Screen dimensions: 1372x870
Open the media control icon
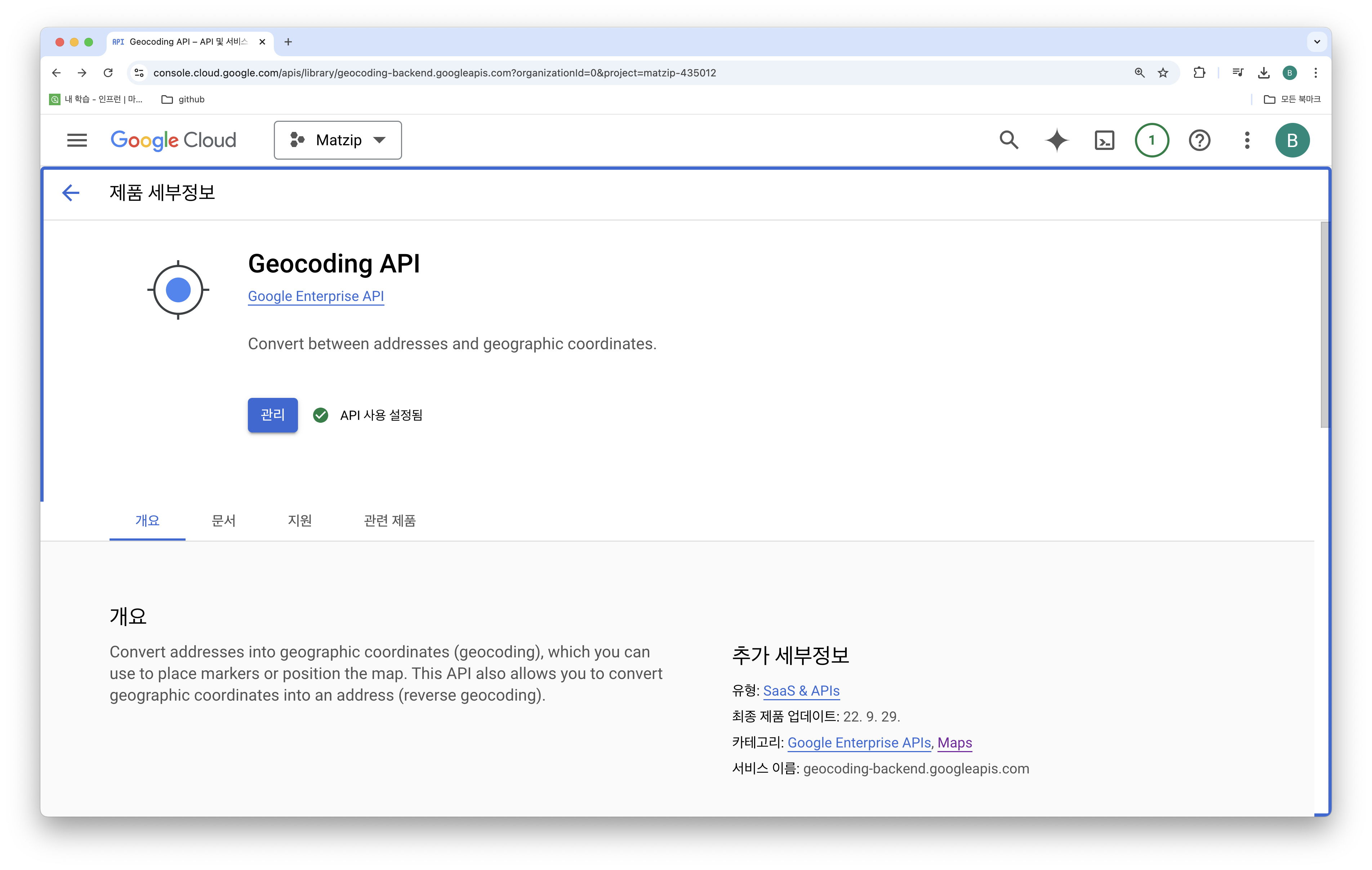click(x=1238, y=73)
